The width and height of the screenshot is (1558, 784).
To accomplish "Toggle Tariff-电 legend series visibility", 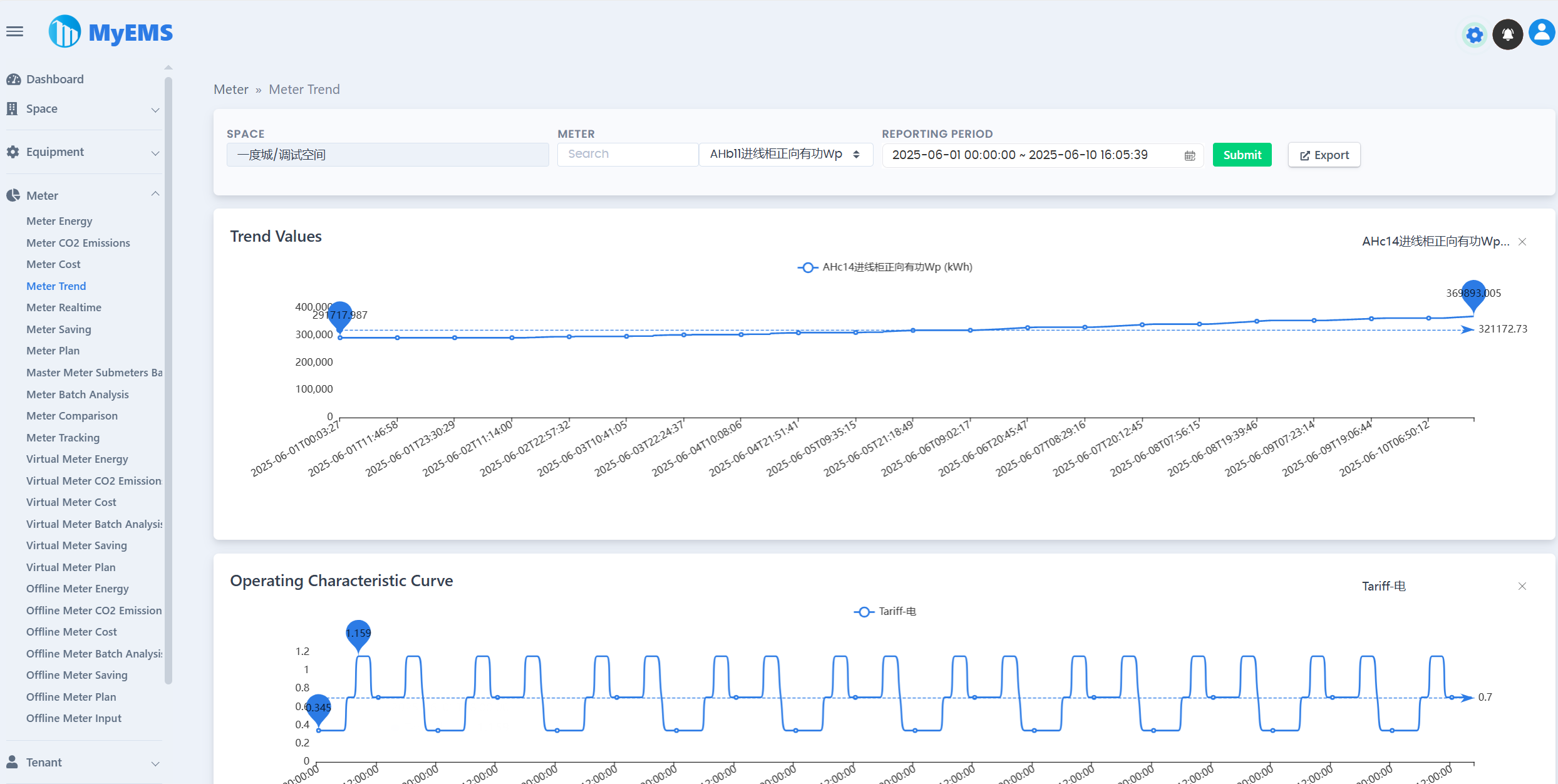I will pyautogui.click(x=884, y=612).
